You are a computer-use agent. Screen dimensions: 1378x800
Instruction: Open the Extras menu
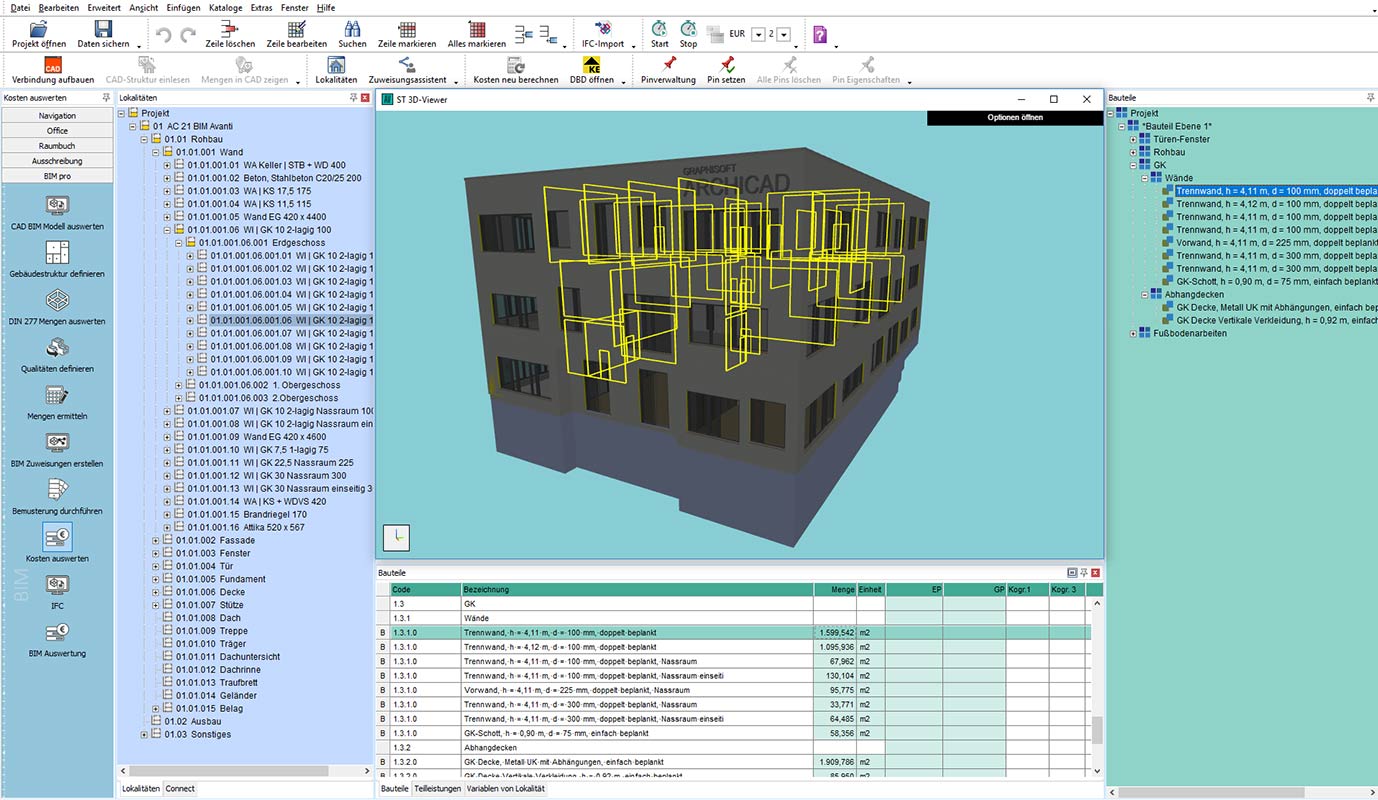261,7
